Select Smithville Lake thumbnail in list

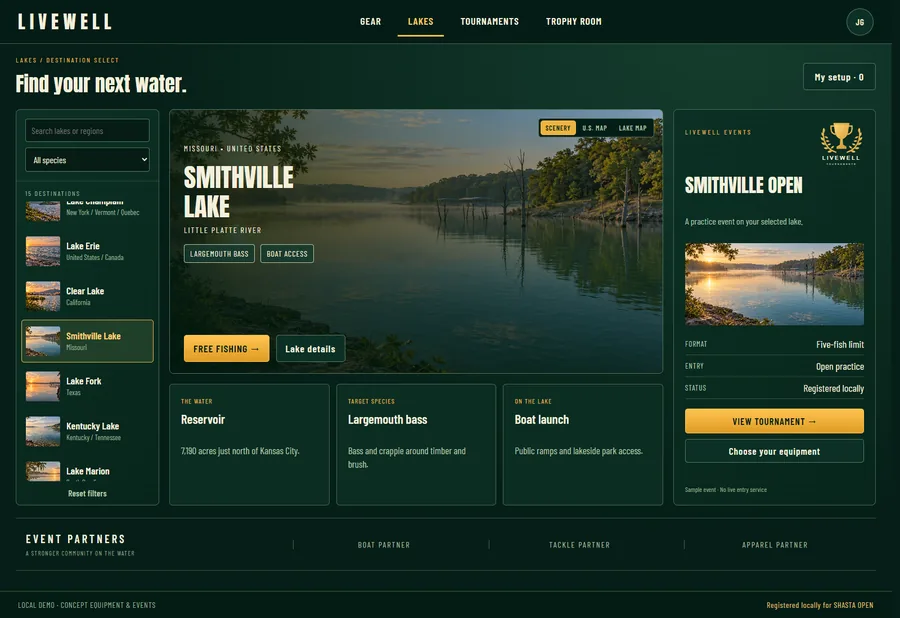(x=43, y=341)
